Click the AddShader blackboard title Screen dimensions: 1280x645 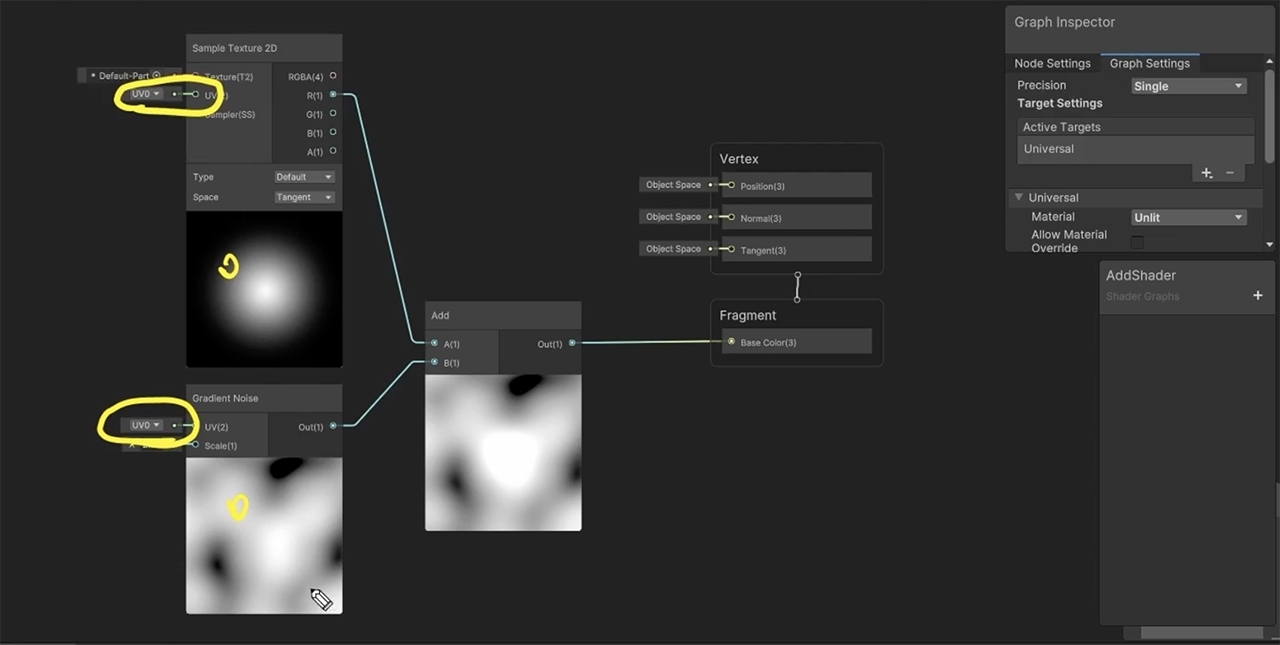click(1141, 275)
